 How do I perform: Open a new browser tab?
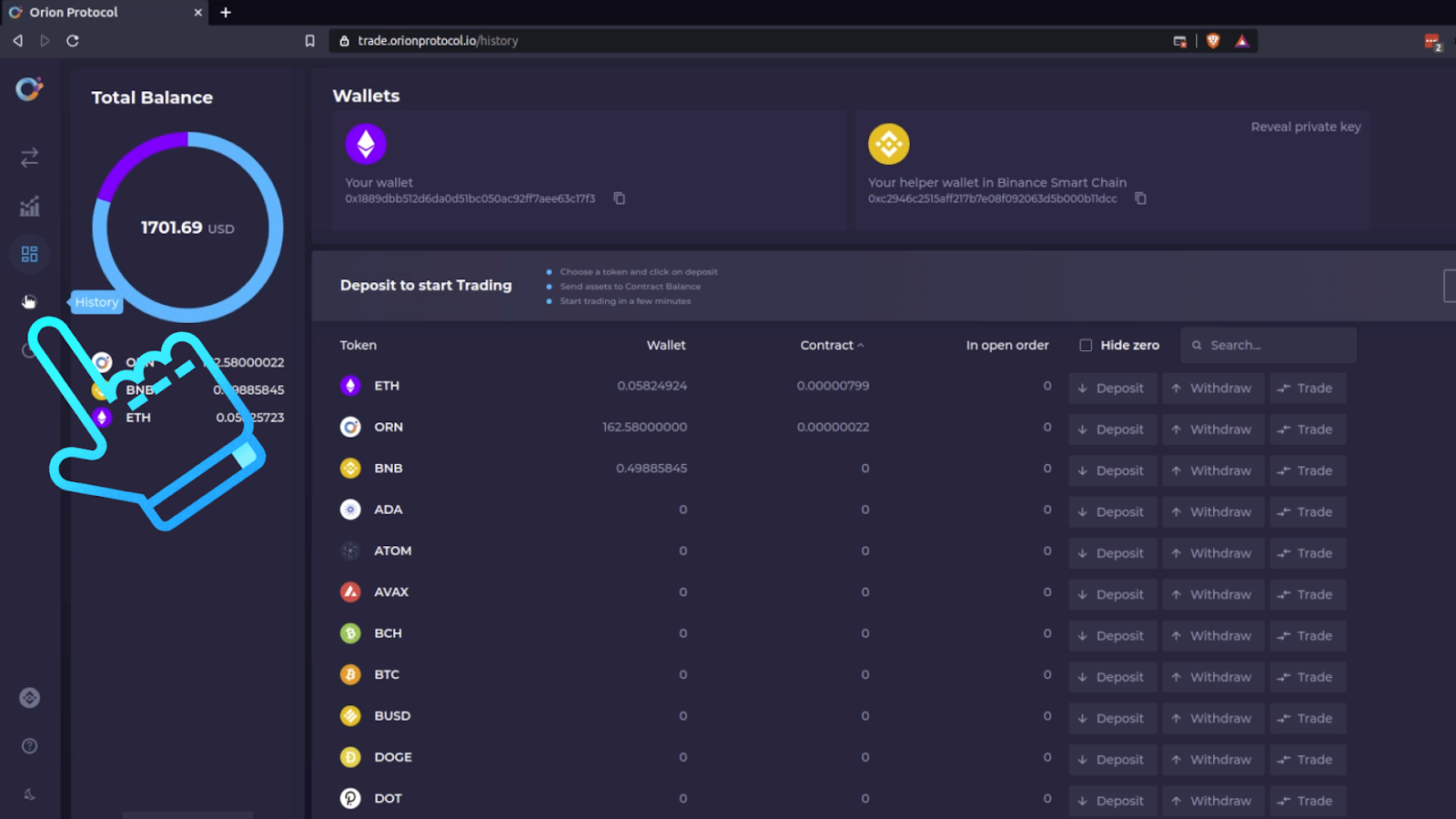tap(226, 13)
